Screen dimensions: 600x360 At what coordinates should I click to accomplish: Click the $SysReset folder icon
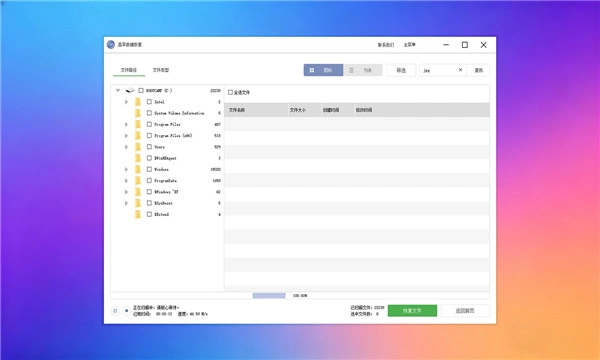pyautogui.click(x=138, y=203)
